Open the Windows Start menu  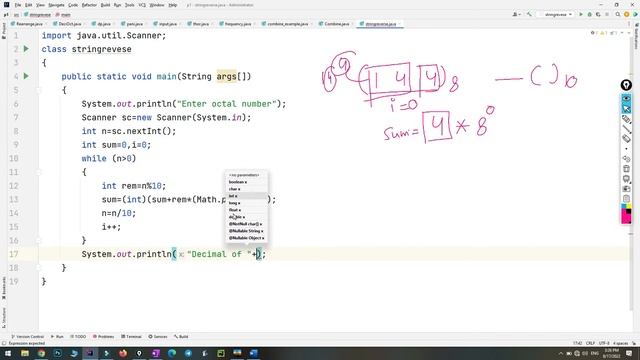point(8,353)
